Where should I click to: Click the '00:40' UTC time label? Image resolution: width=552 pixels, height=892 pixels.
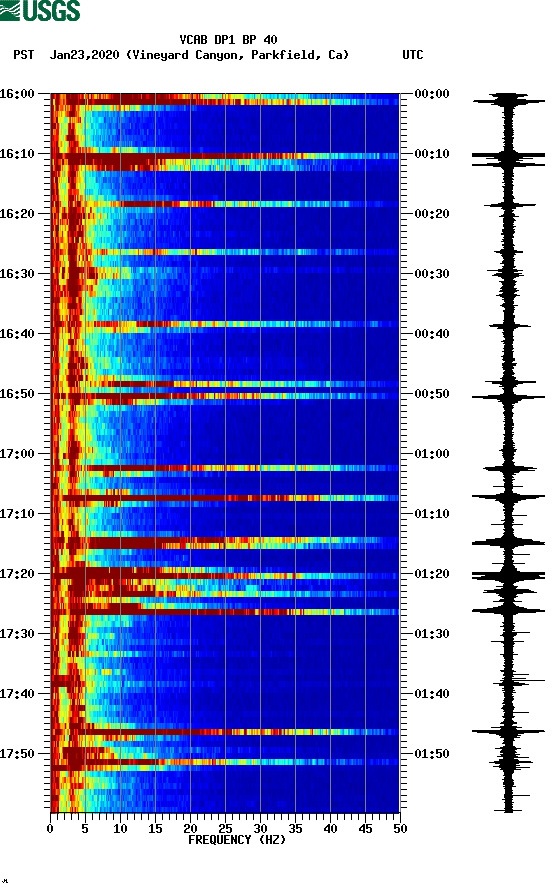[432, 333]
